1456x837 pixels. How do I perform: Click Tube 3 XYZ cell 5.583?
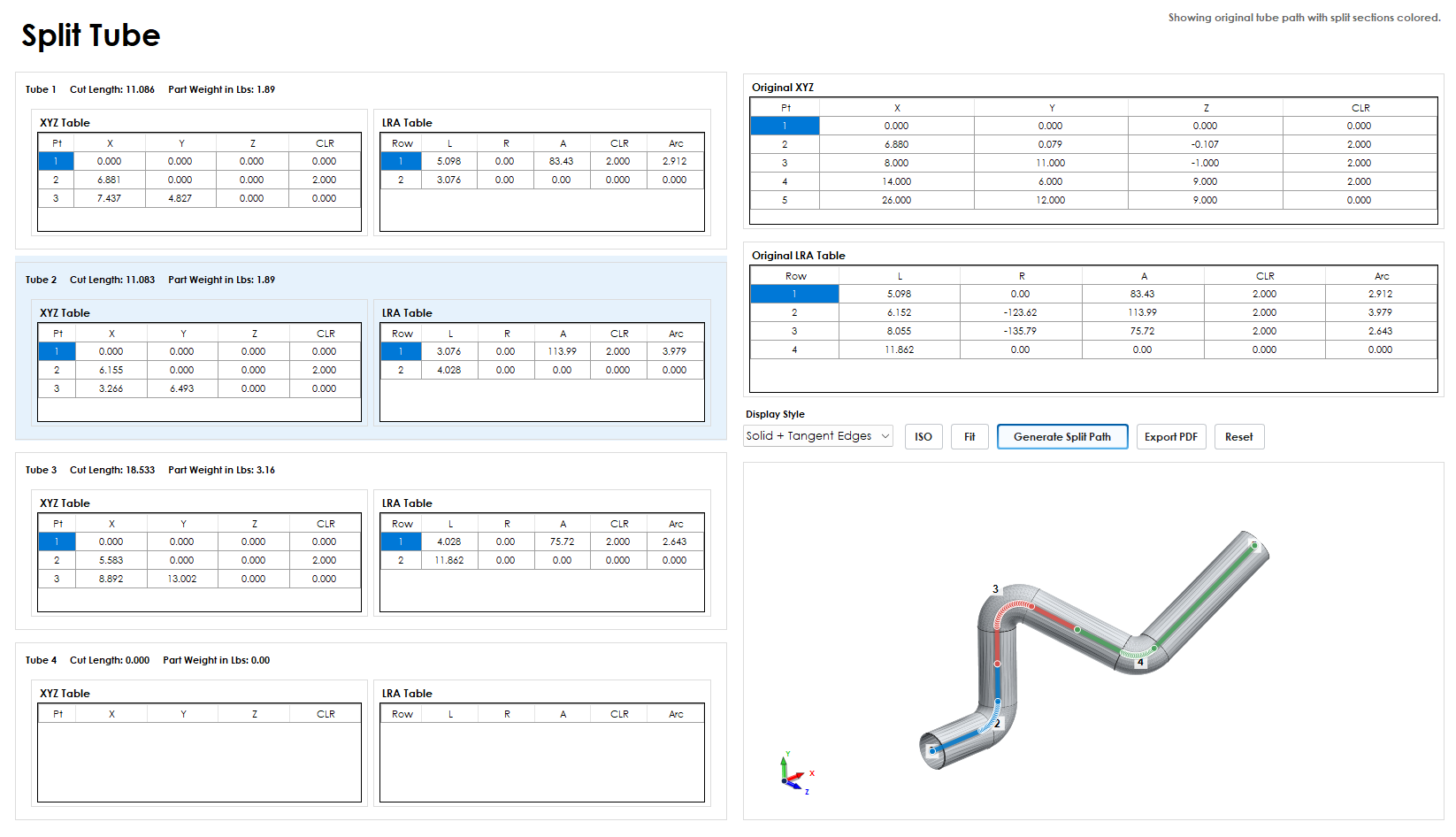pos(111,560)
